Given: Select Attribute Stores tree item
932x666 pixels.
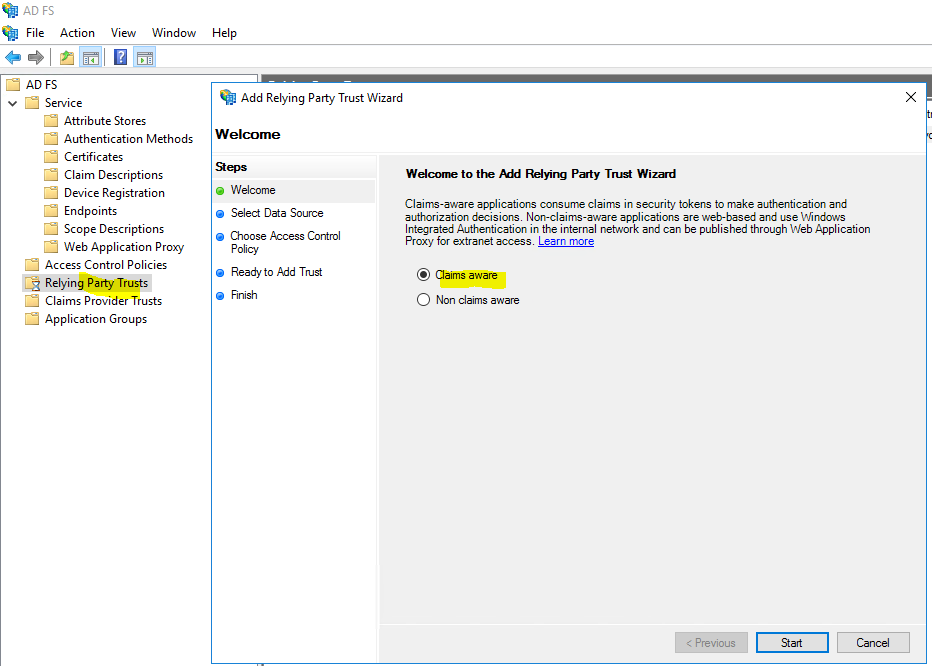Looking at the screenshot, I should [105, 121].
